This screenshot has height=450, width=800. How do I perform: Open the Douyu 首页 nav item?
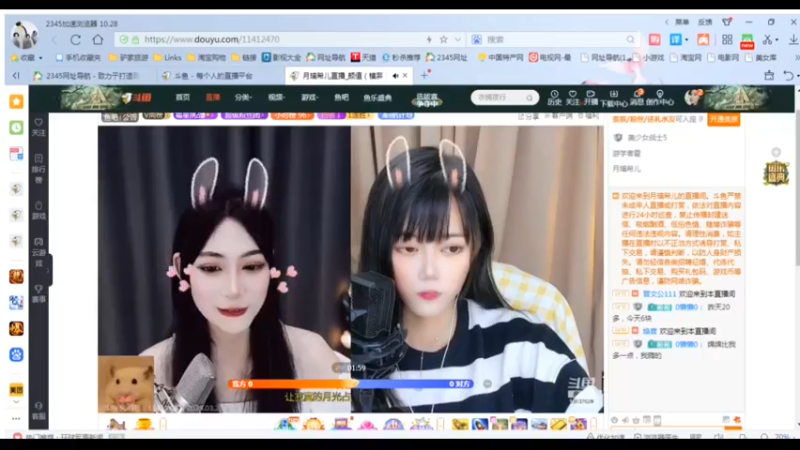coord(183,97)
